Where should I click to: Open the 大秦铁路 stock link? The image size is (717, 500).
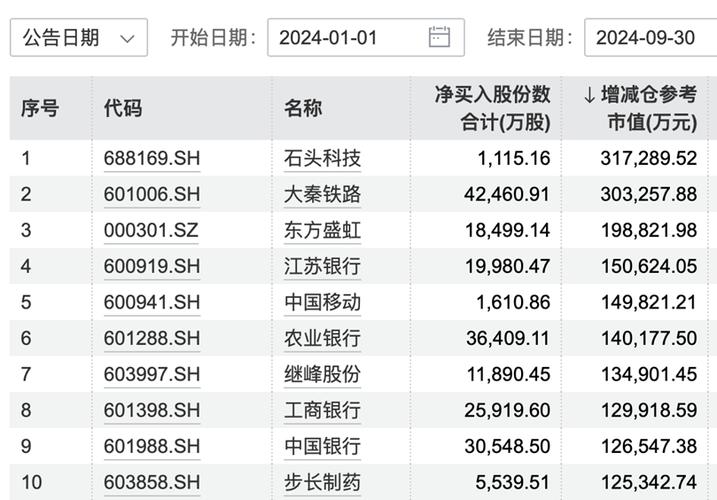pos(322,194)
